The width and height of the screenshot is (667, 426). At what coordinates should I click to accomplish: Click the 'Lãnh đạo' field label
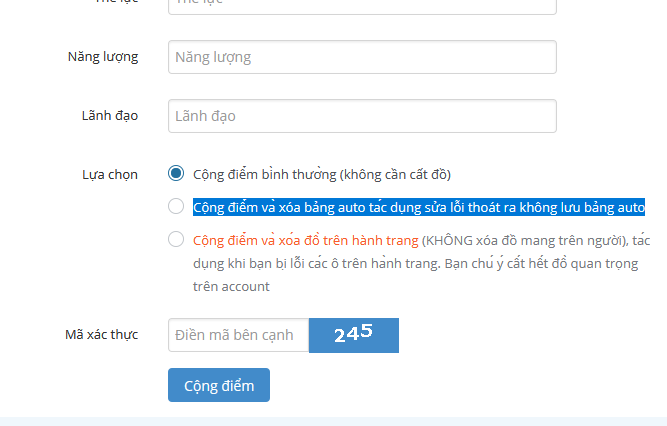(x=108, y=115)
